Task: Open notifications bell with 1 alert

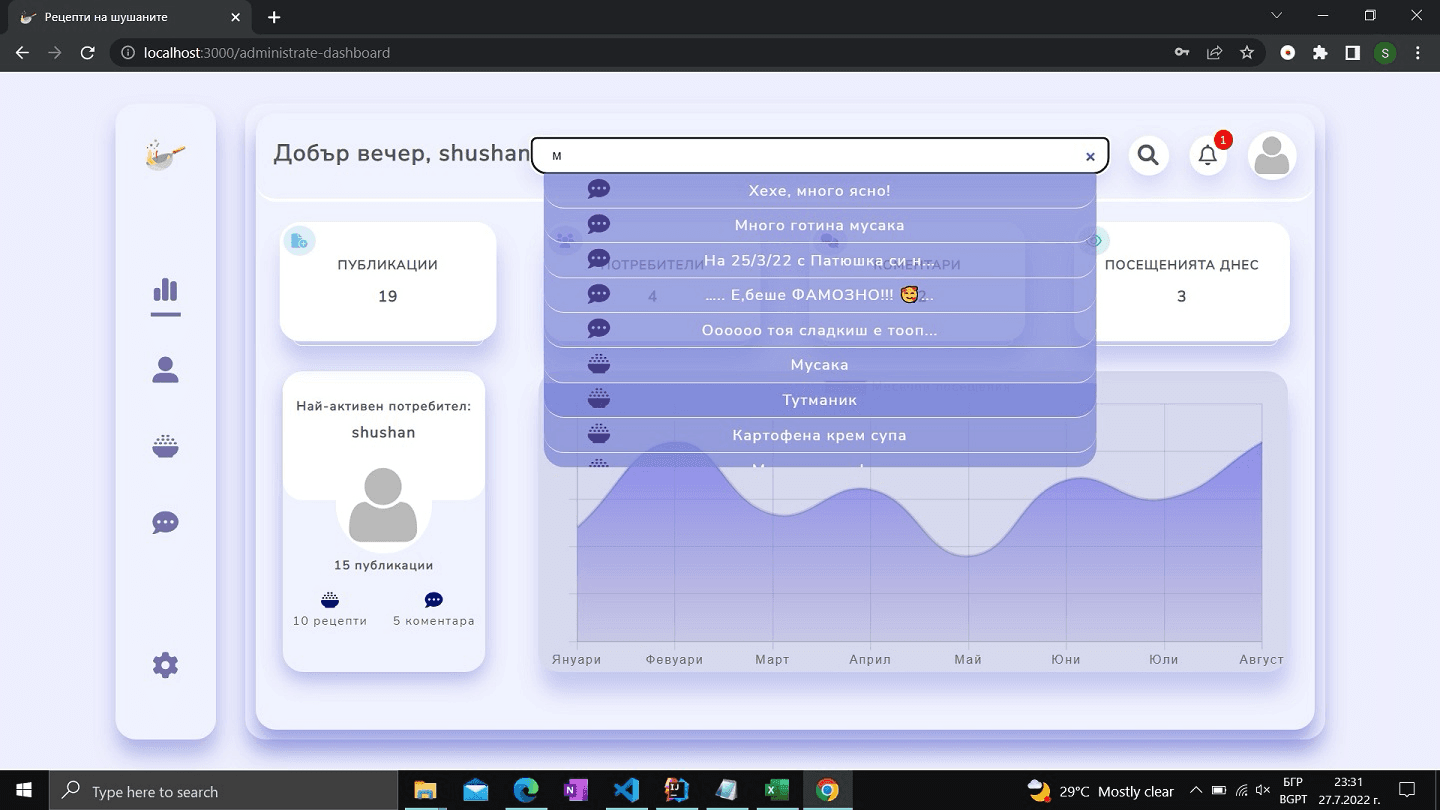Action: point(1208,155)
